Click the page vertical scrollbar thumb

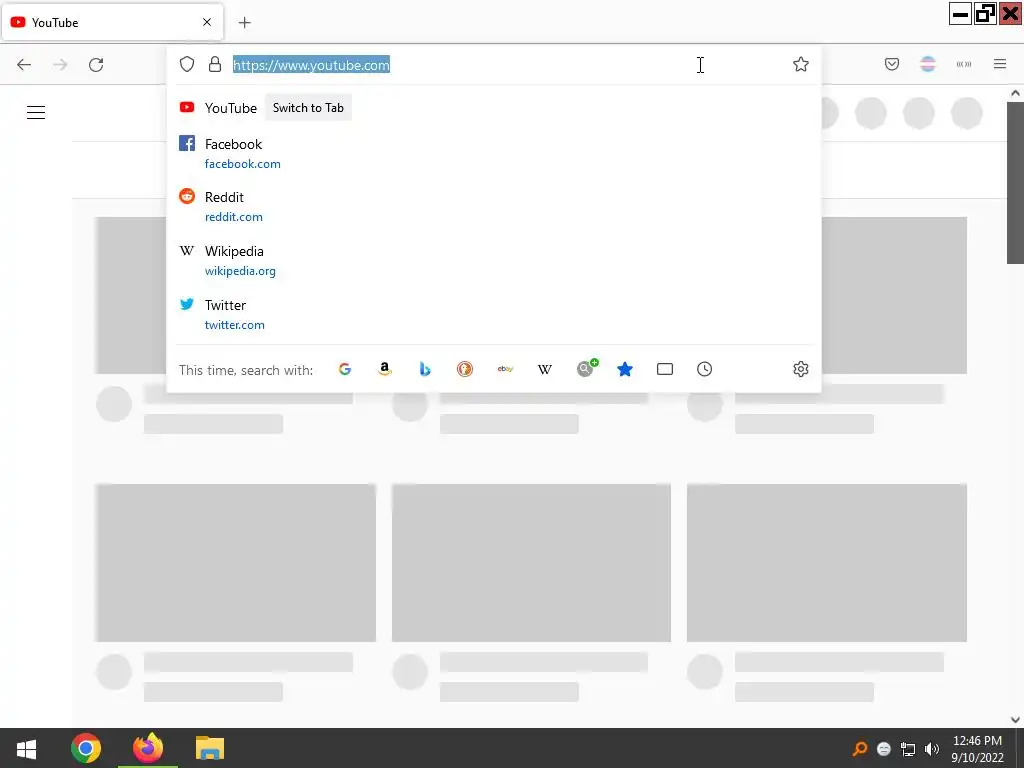pyautogui.click(x=1016, y=183)
